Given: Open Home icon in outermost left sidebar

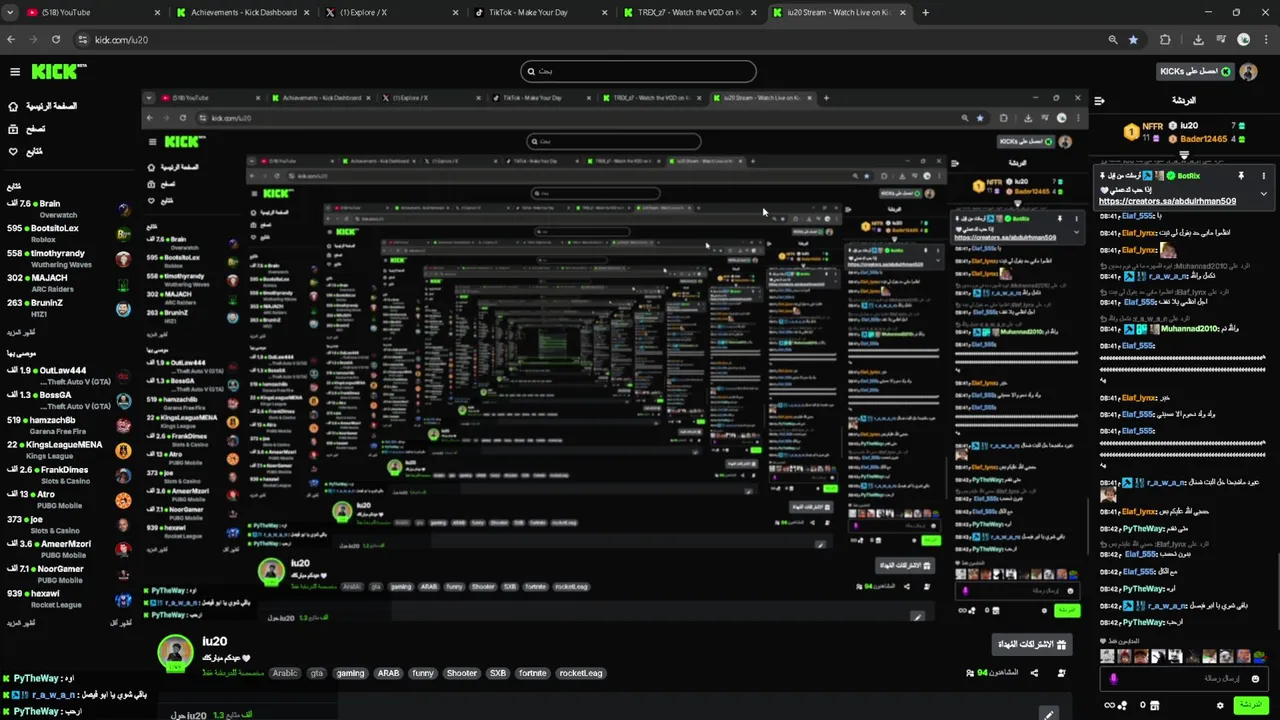Looking at the screenshot, I should 13,106.
